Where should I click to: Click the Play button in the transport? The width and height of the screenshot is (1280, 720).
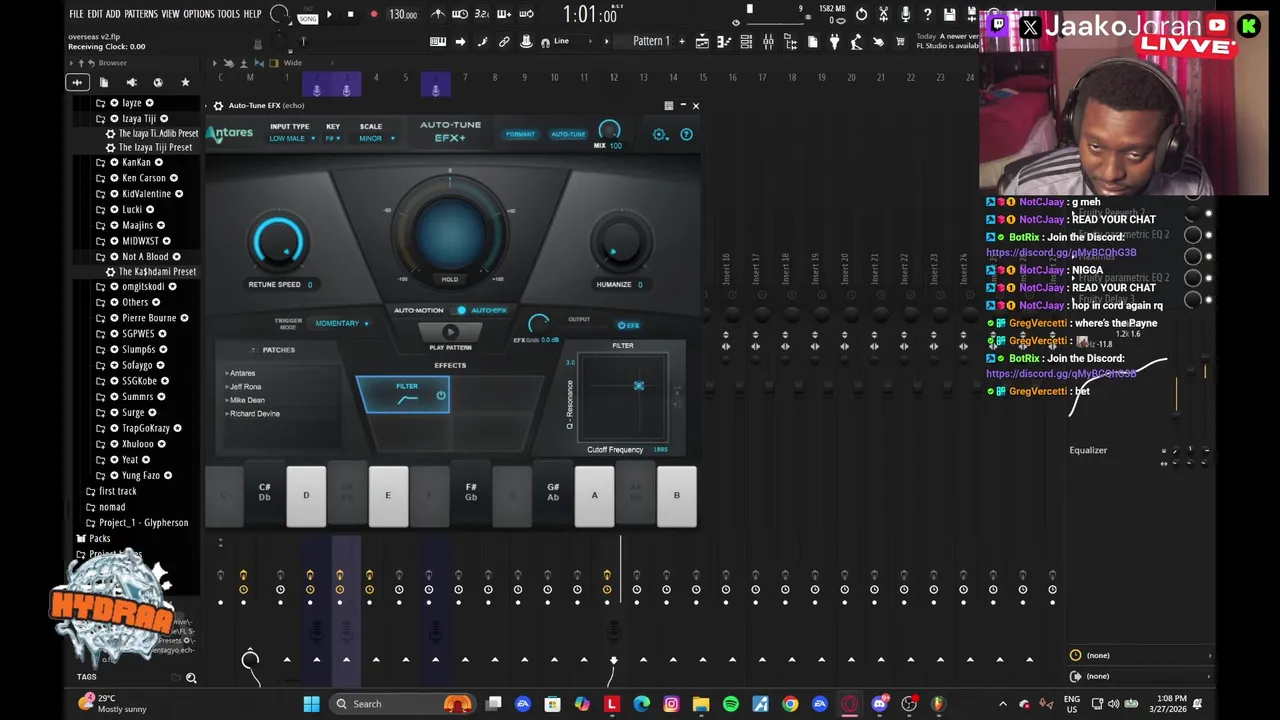tap(329, 14)
